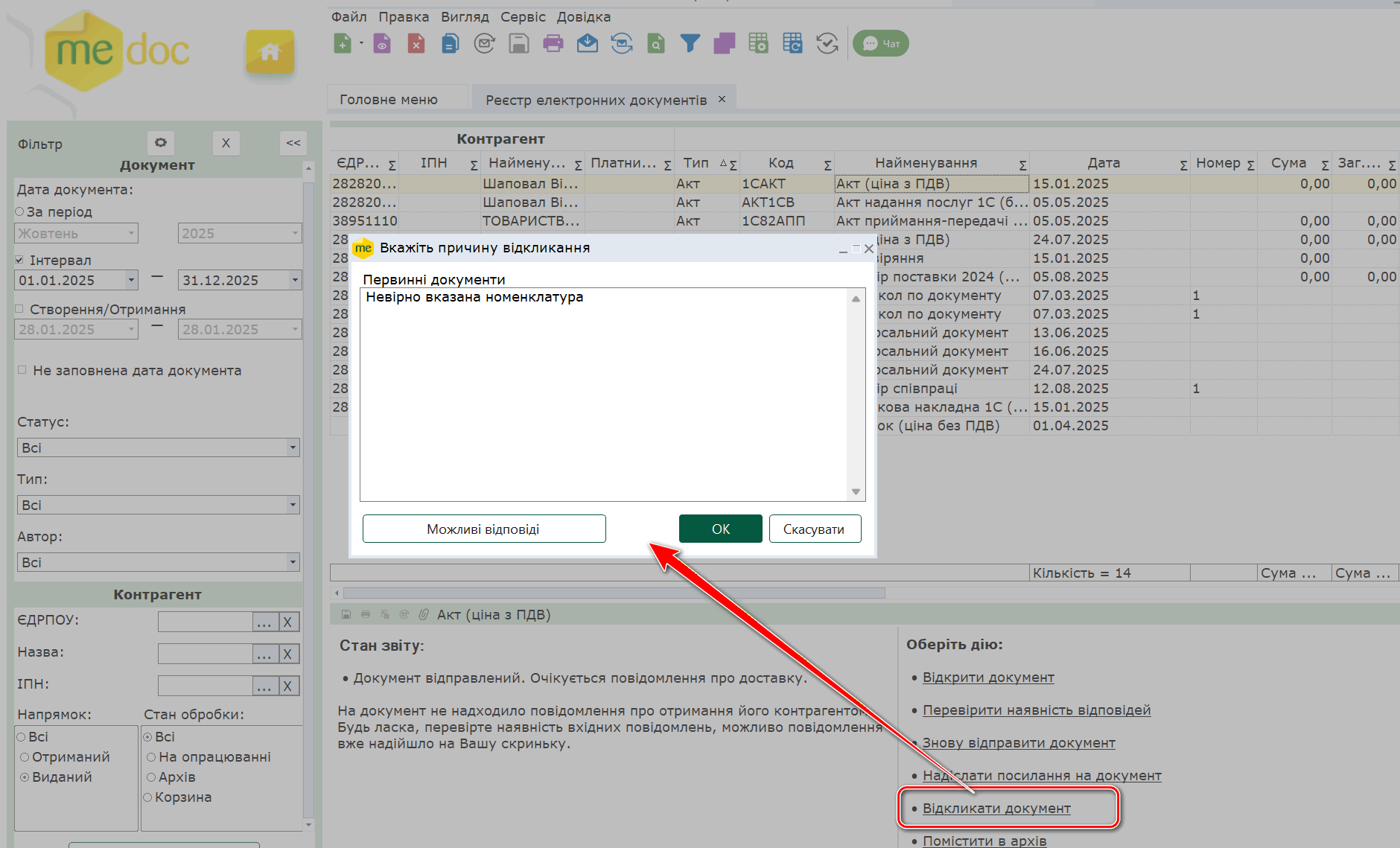The height and width of the screenshot is (848, 1400).
Task: Click the copy document icon
Action: [450, 44]
